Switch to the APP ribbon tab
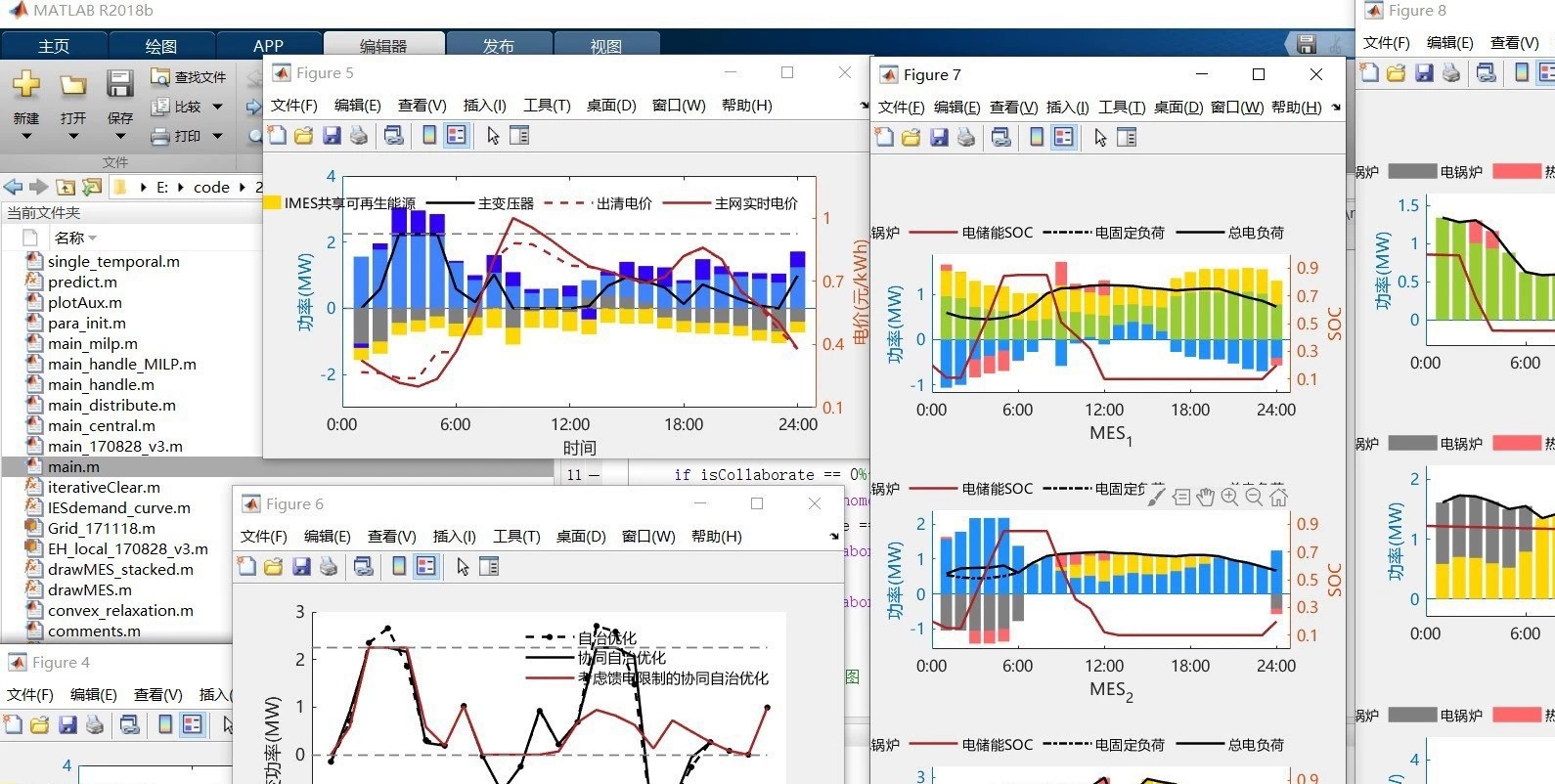1555x784 pixels. click(x=268, y=46)
